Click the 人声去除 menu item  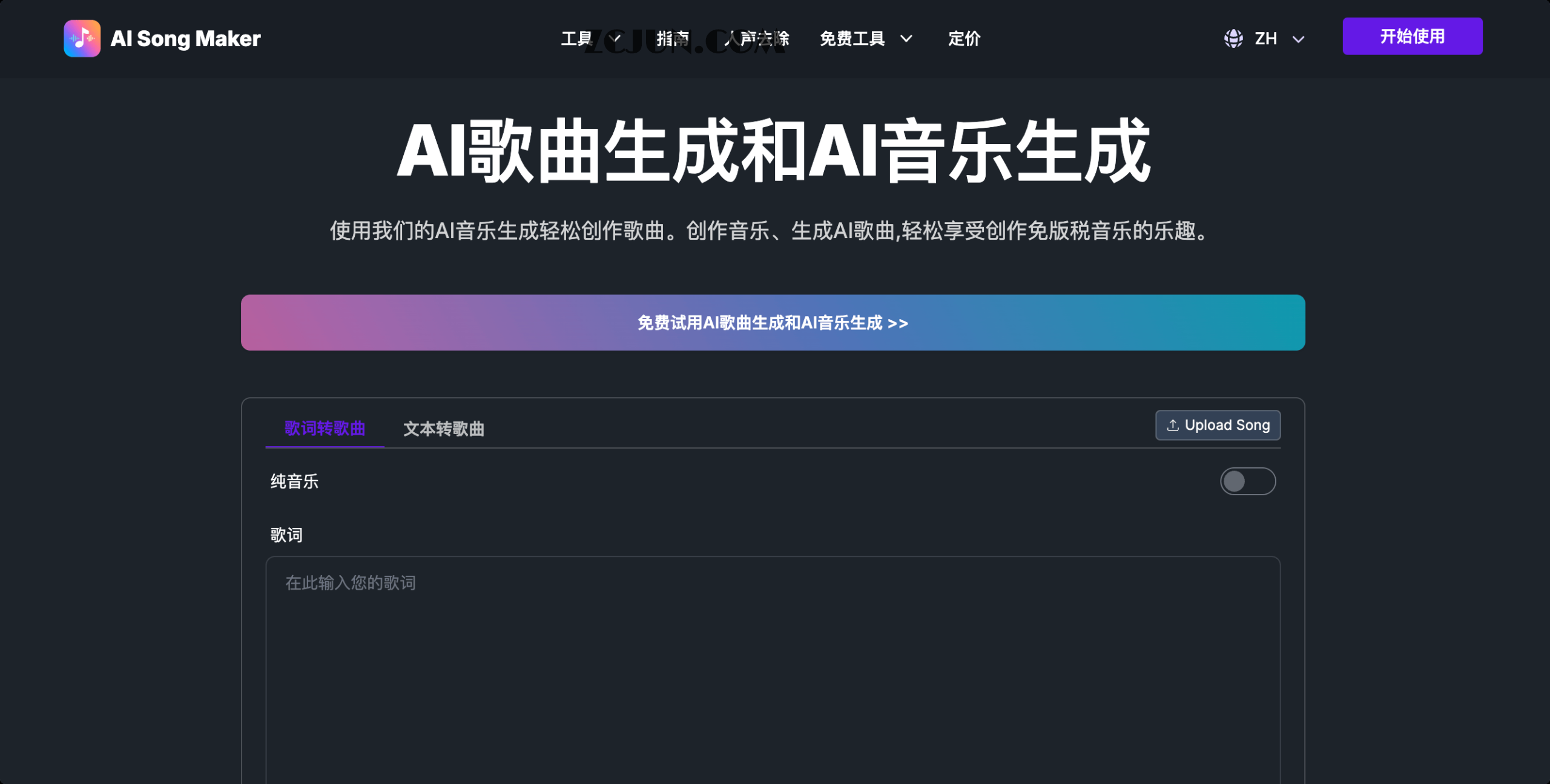[758, 38]
